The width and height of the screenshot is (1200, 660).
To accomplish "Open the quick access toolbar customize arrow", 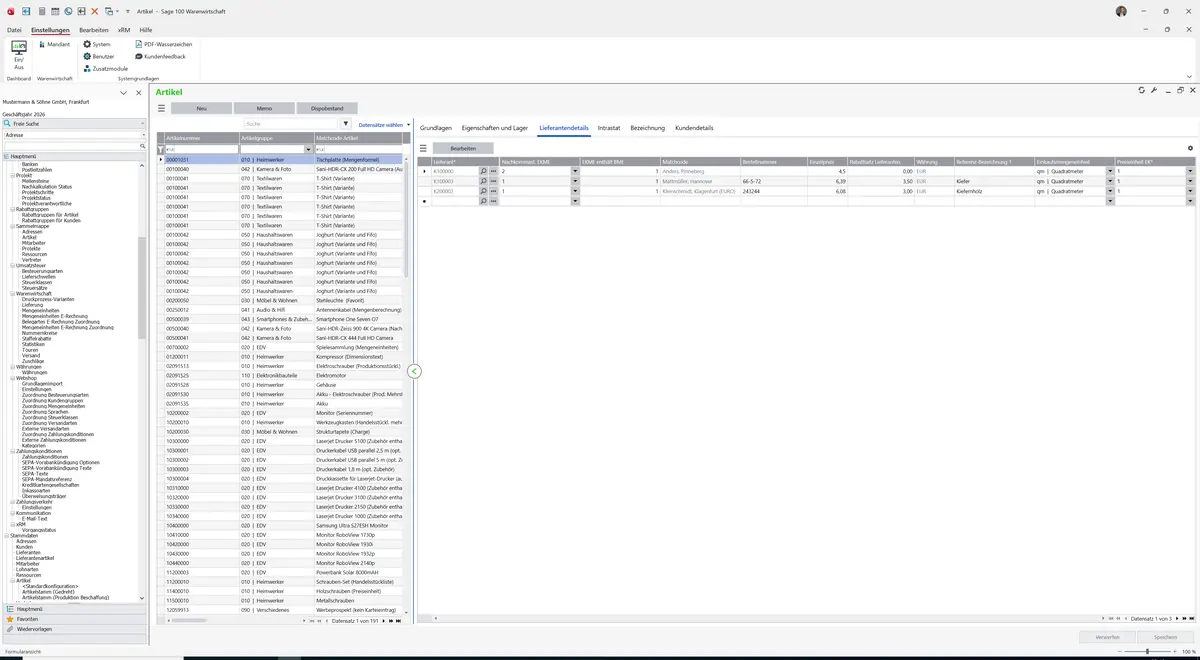I will [128, 11].
